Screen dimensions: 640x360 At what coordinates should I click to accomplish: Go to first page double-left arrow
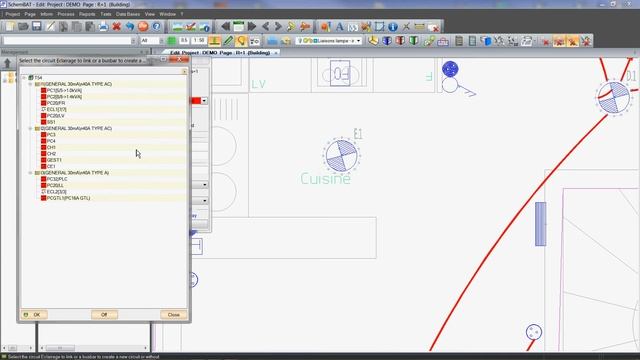click(225, 27)
